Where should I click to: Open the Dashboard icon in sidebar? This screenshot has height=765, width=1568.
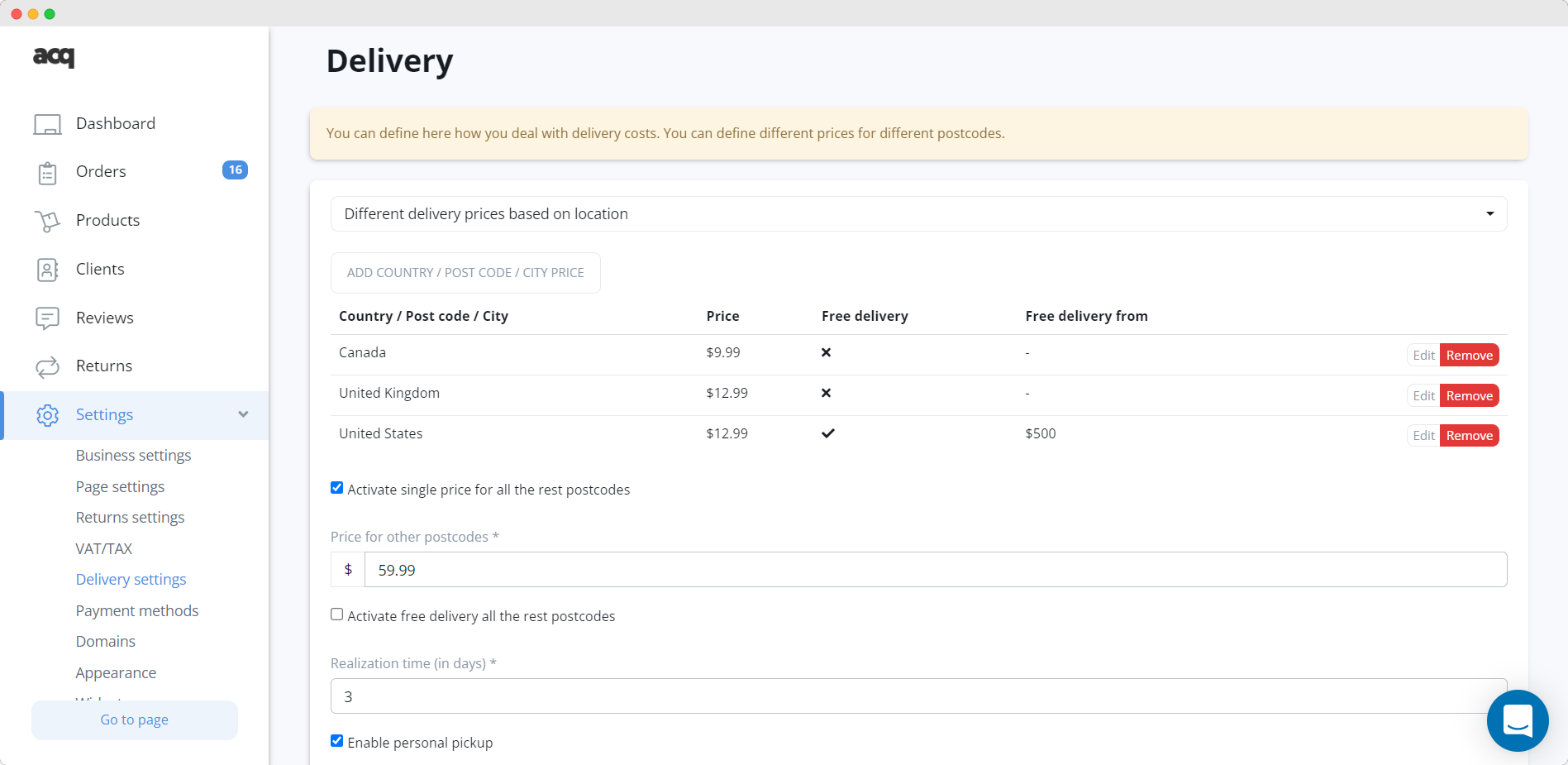click(x=47, y=124)
